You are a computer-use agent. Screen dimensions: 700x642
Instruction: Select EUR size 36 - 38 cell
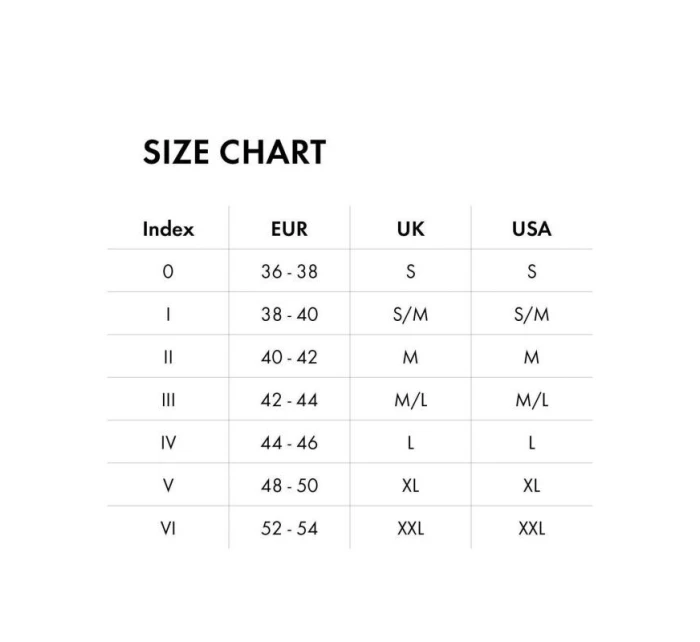289,272
